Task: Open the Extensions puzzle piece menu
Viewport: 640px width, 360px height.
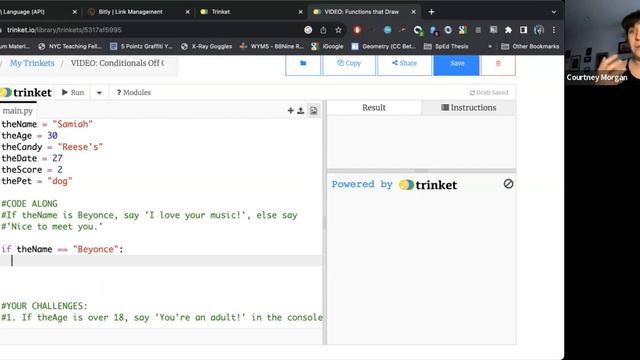Action: click(x=508, y=30)
